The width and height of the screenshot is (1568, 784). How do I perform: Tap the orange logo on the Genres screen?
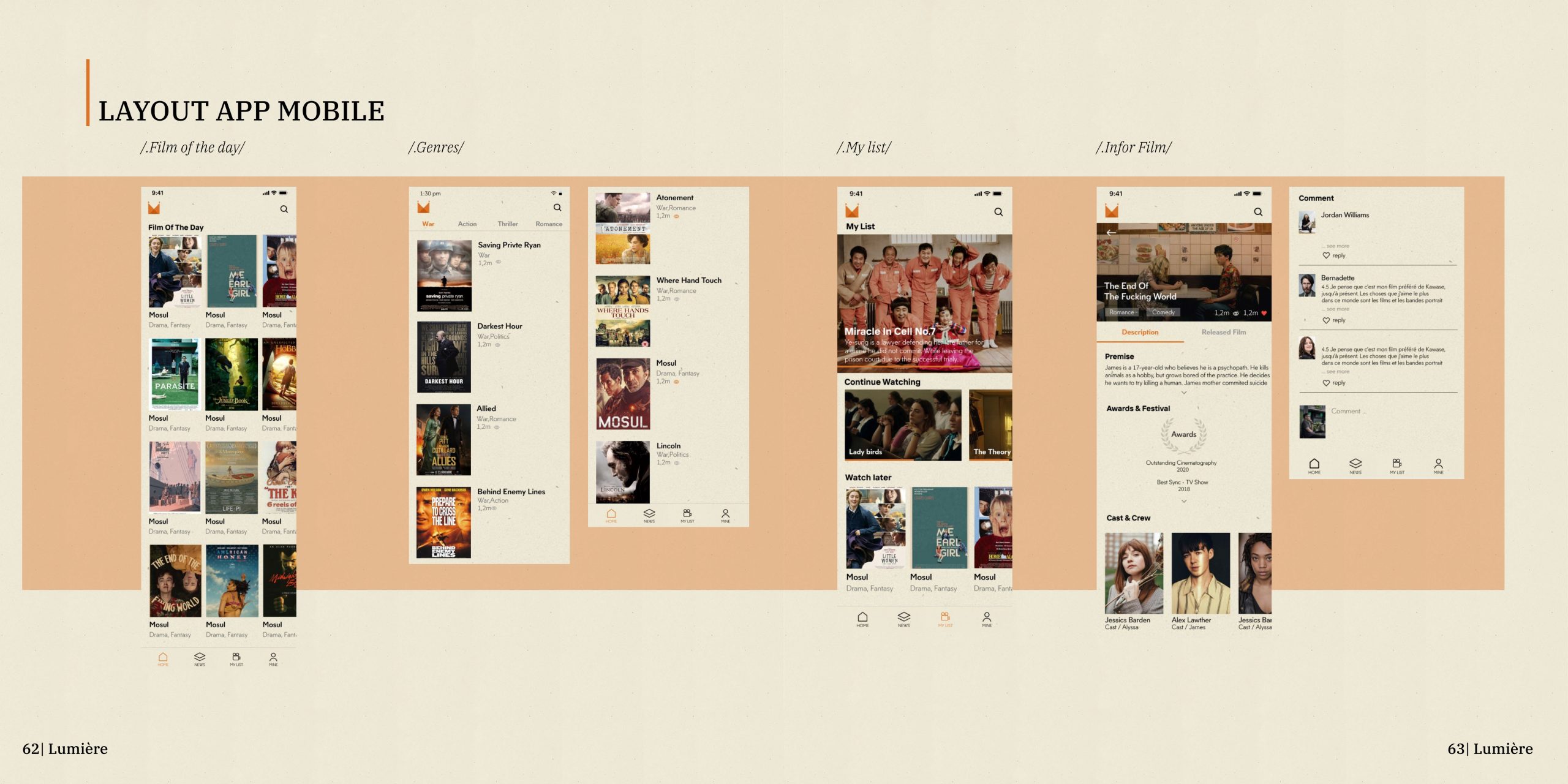[423, 207]
